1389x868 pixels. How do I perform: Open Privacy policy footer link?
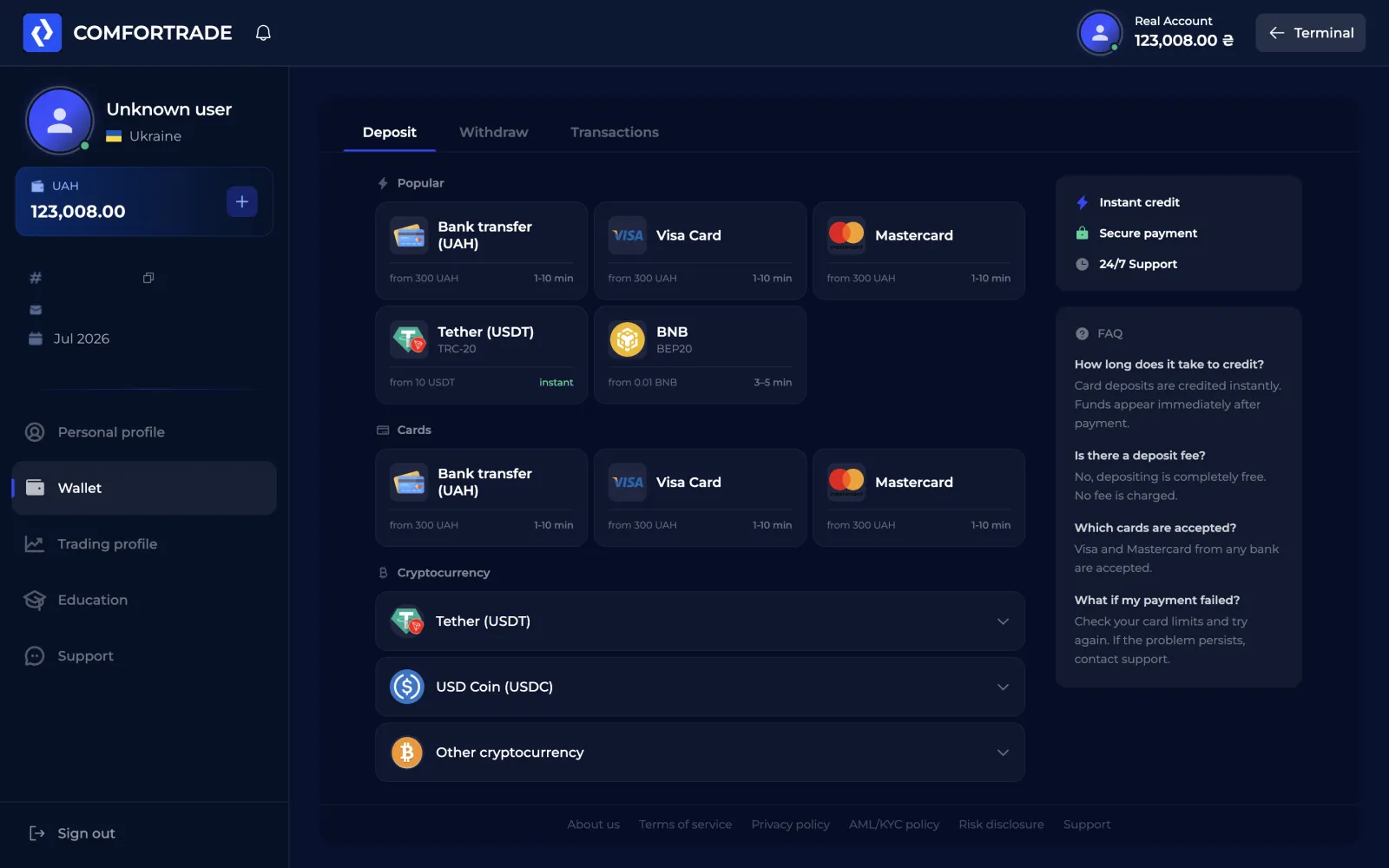(790, 825)
